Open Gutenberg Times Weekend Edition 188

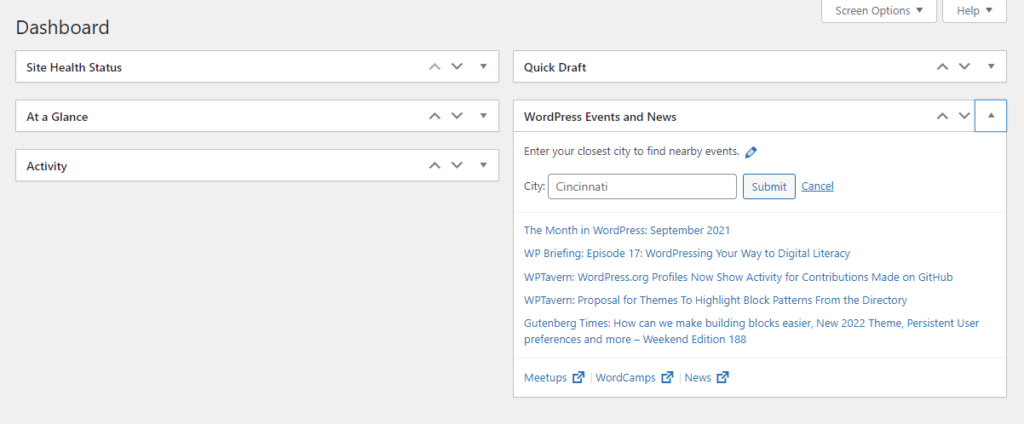[x=751, y=331]
